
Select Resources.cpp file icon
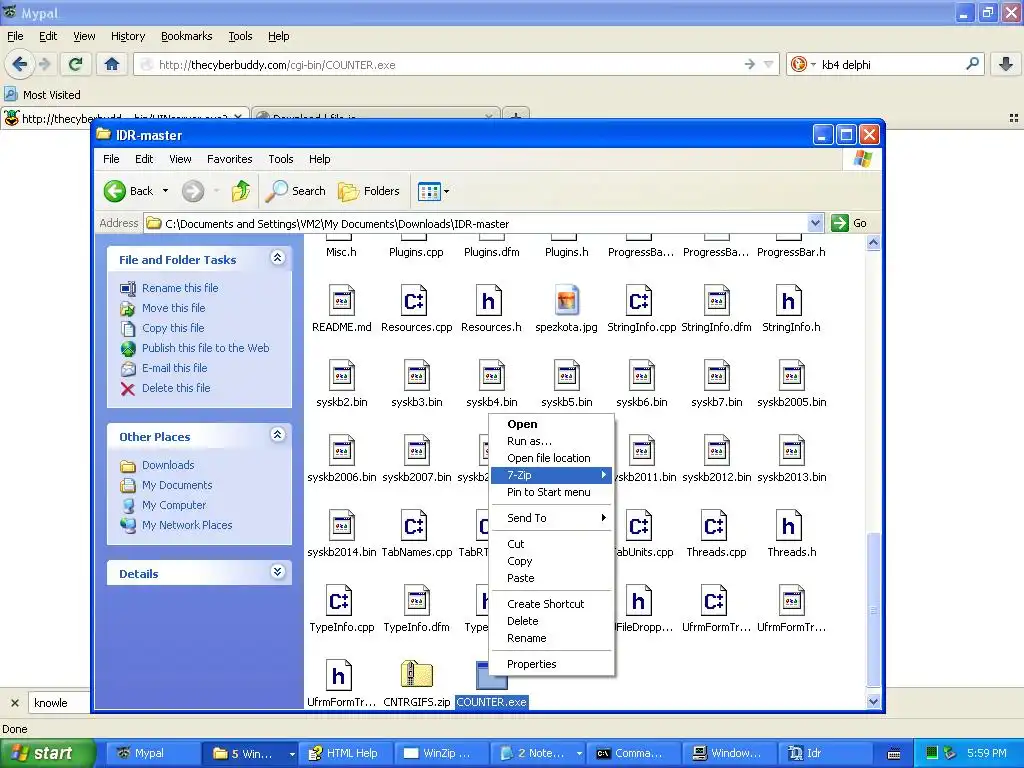[414, 300]
